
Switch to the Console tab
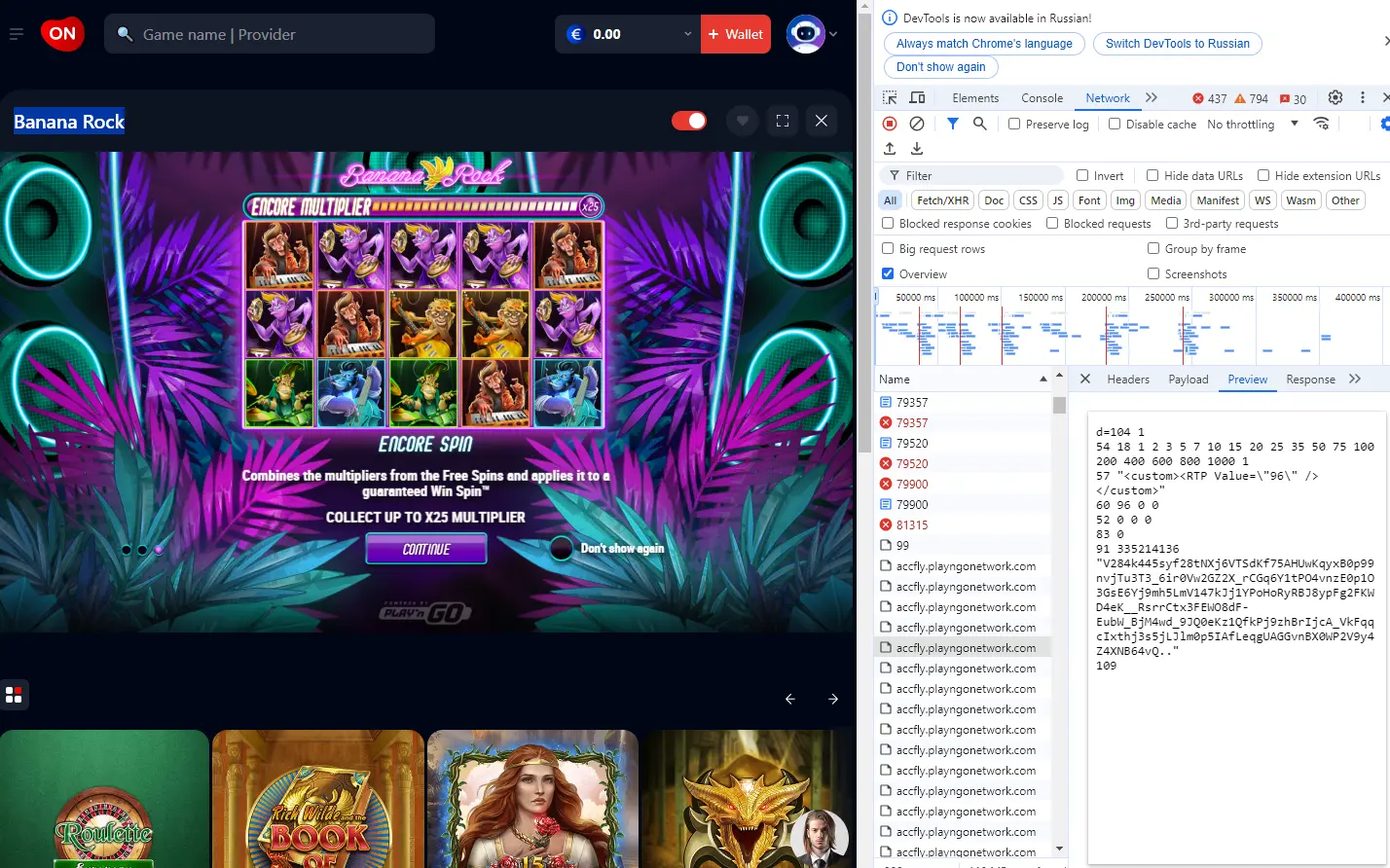click(x=1042, y=98)
